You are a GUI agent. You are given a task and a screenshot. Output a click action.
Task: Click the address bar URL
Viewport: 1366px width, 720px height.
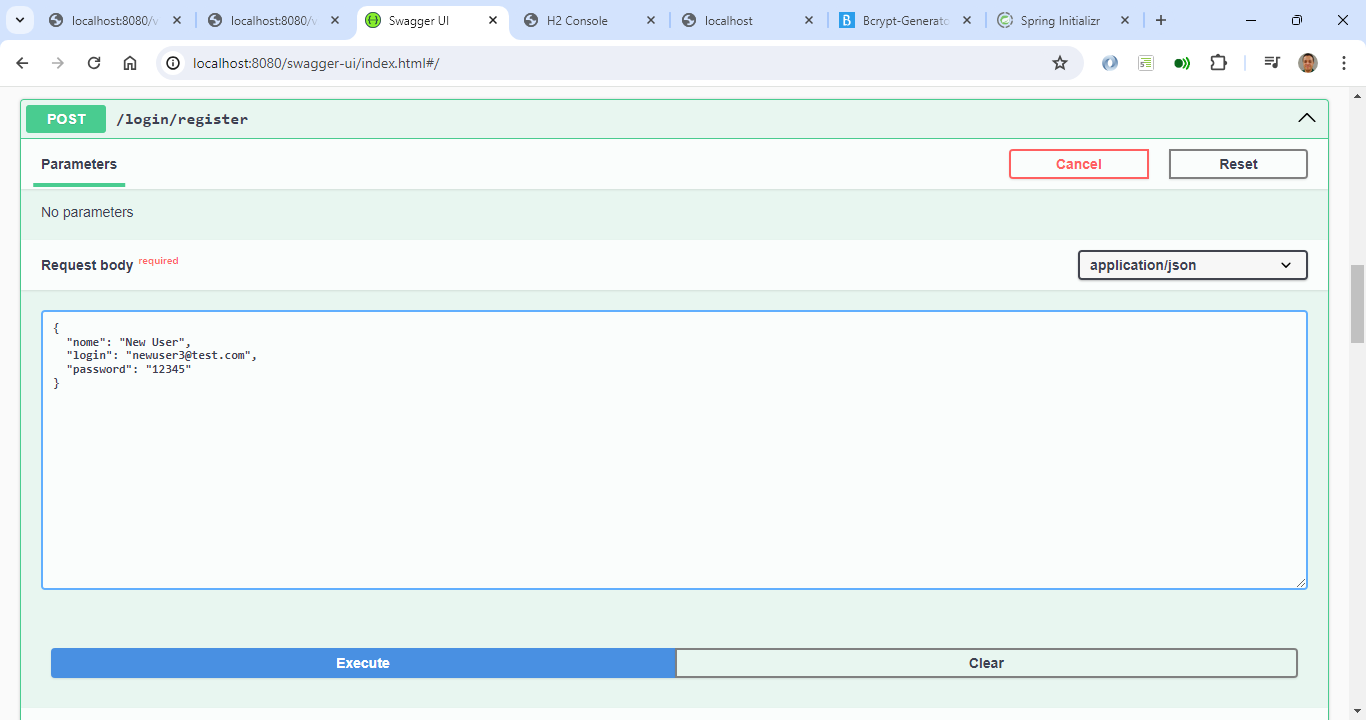point(316,63)
